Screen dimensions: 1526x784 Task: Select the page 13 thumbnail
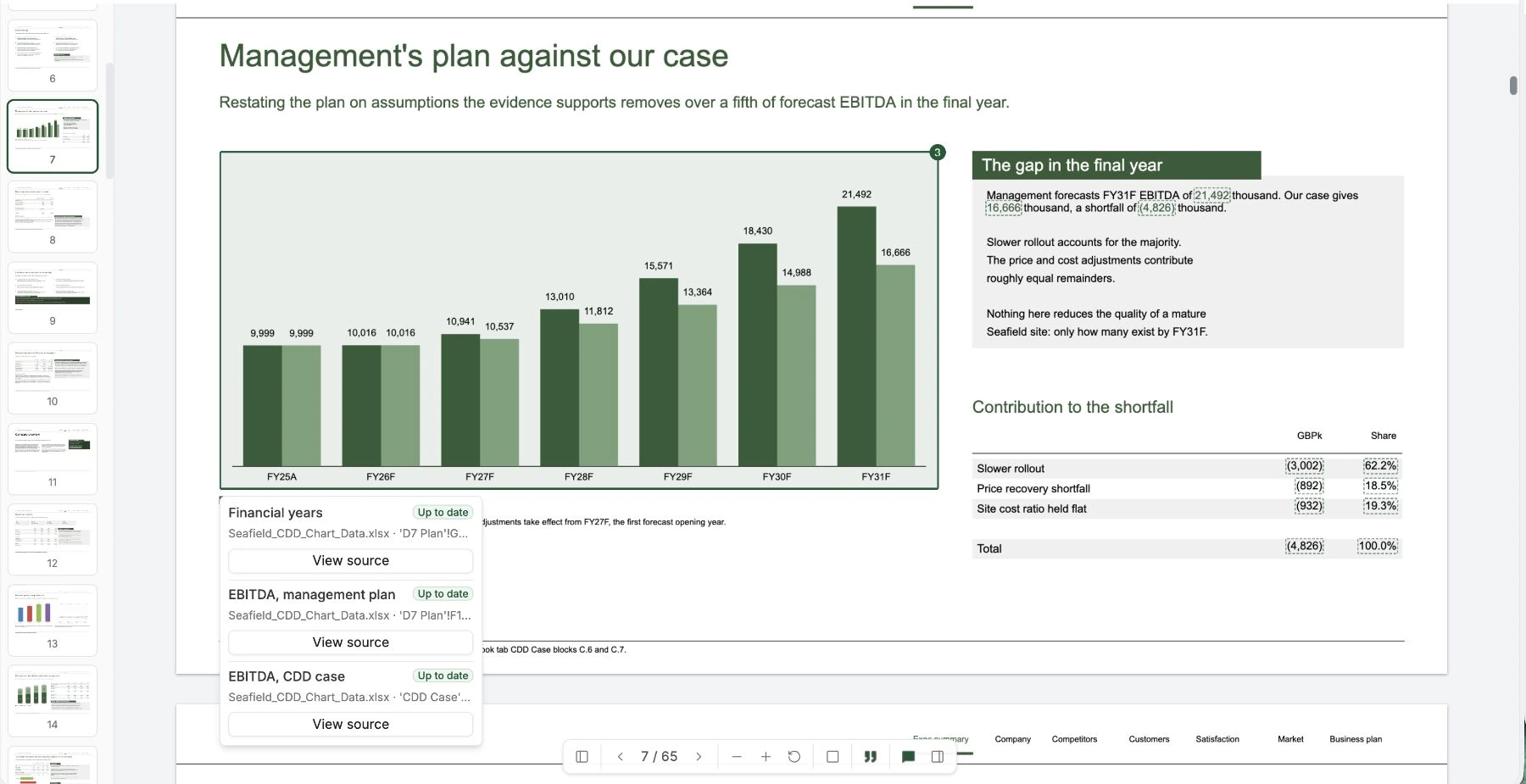tap(53, 620)
